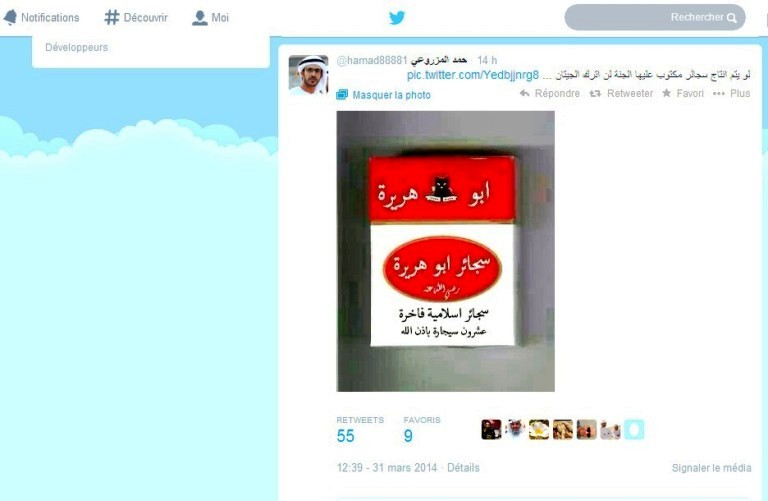Report media via Signaler le média

(x=711, y=468)
